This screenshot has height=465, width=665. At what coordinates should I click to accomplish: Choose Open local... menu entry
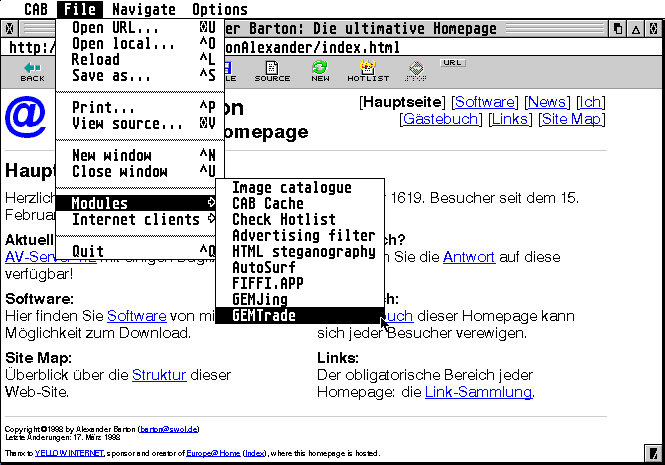140,44
